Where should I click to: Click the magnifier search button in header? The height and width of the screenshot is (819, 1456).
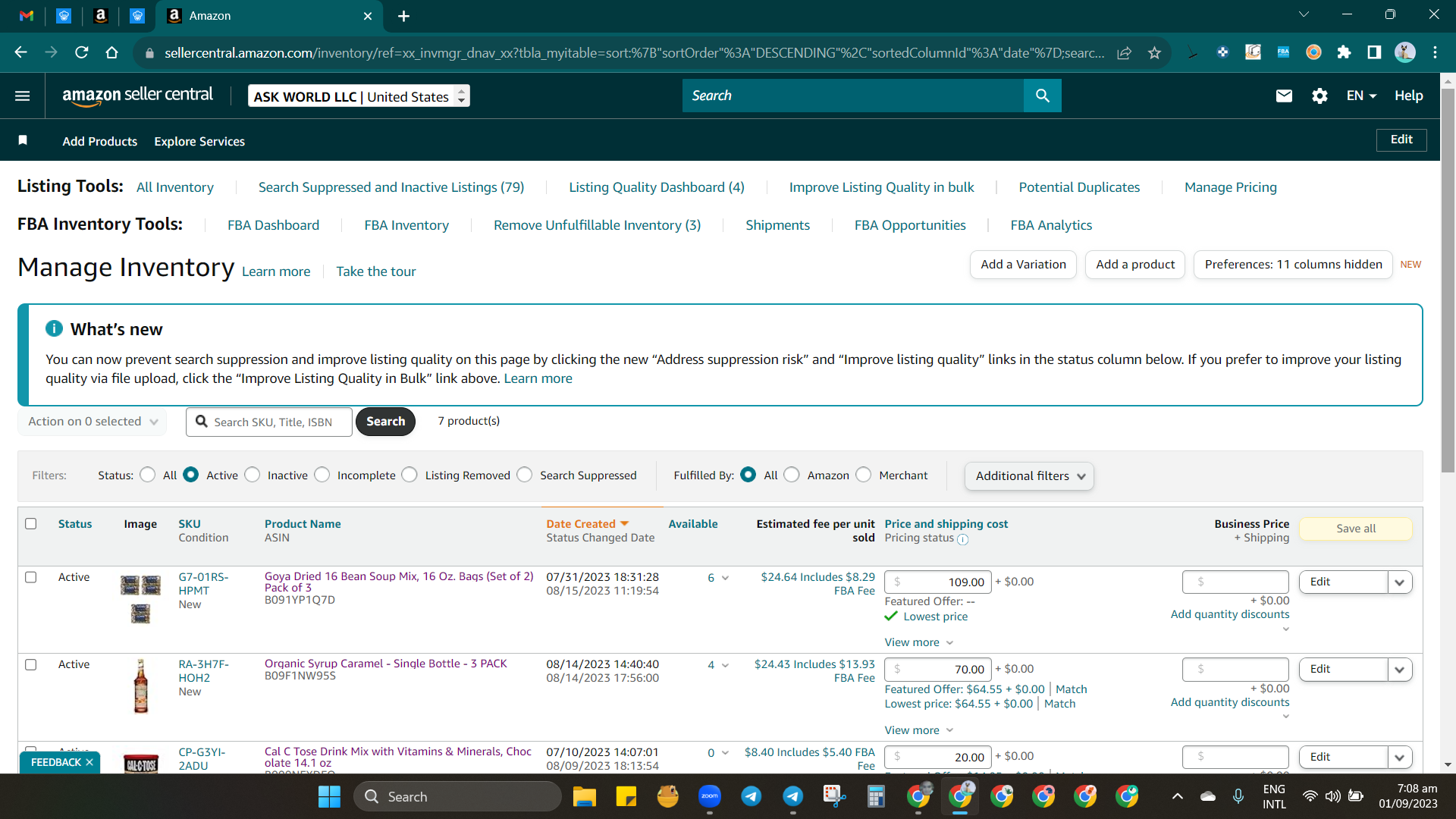(1043, 96)
